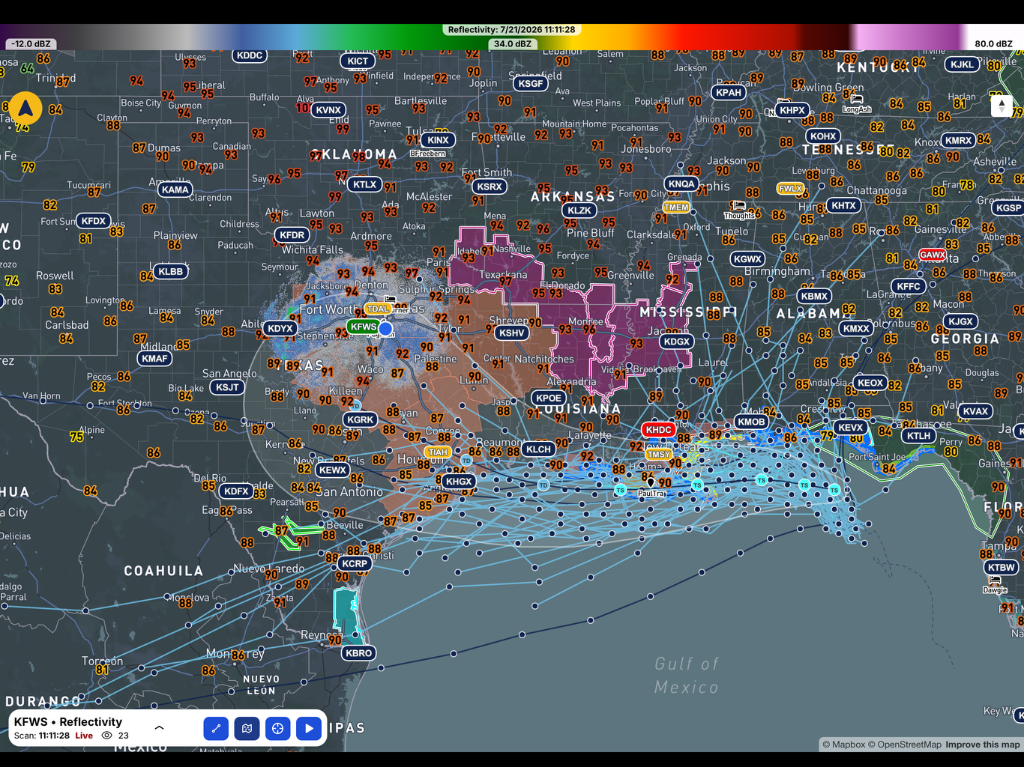Switch to KEWX radar site
The image size is (1024, 767).
(332, 470)
